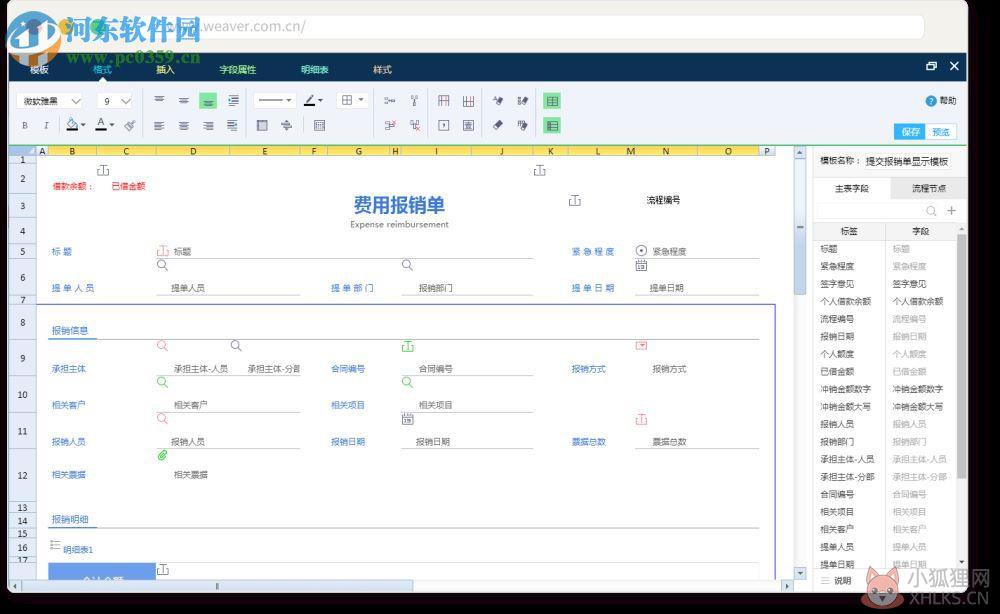Click the 模板名称 name input field

(907, 161)
